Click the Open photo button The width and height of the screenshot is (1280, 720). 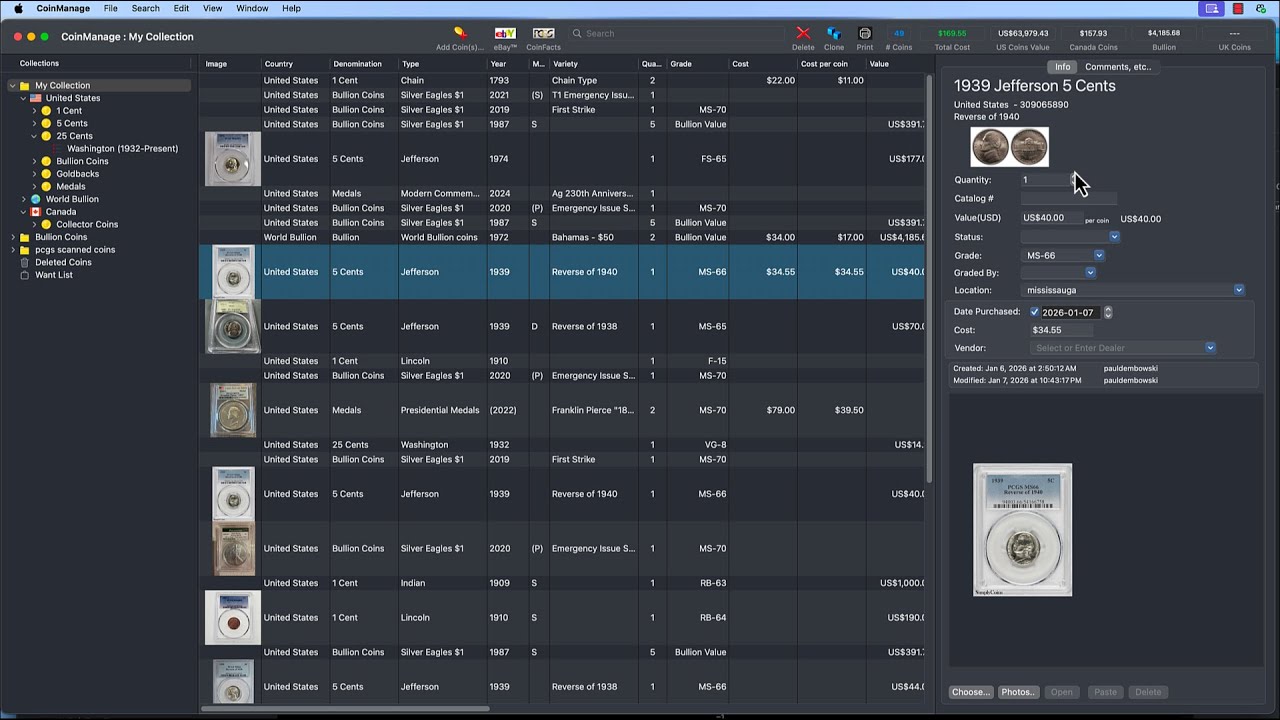[x=1062, y=692]
